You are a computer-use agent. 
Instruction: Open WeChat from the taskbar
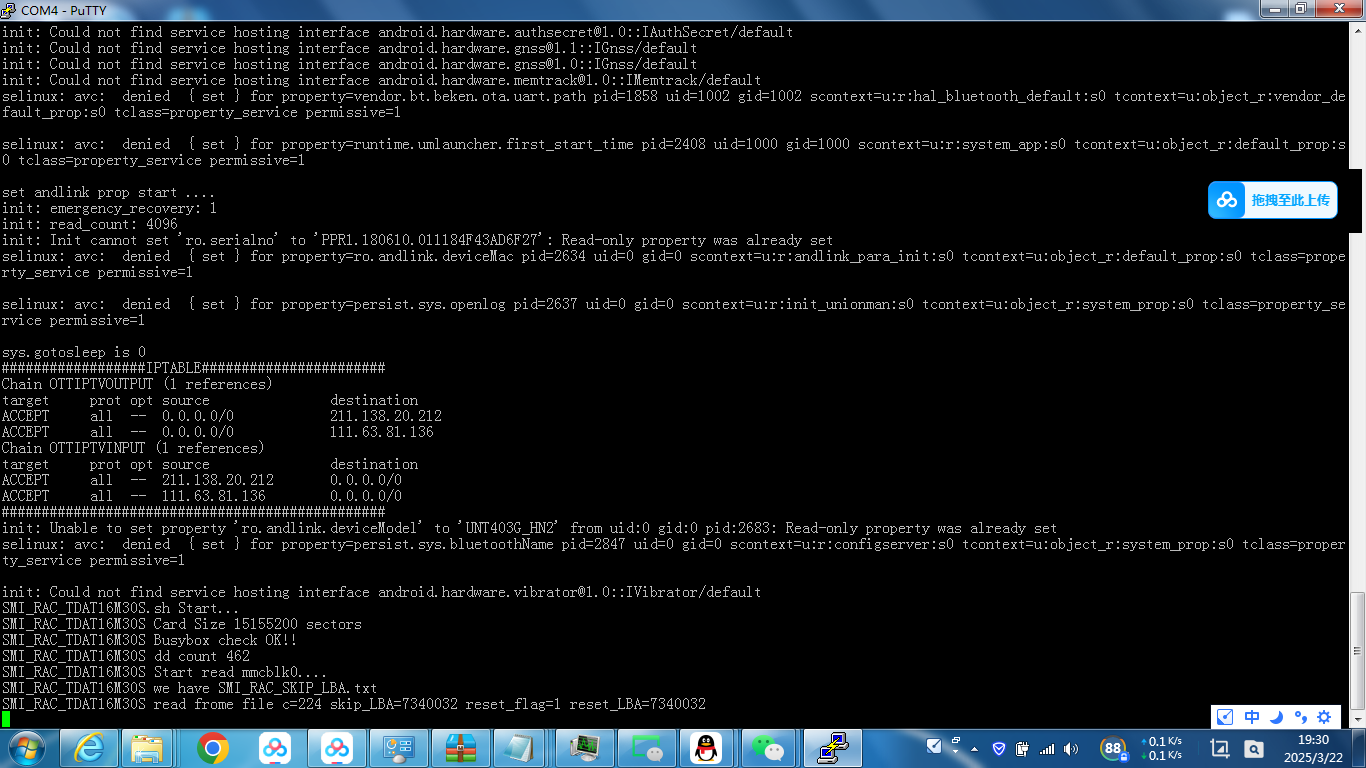(768, 747)
